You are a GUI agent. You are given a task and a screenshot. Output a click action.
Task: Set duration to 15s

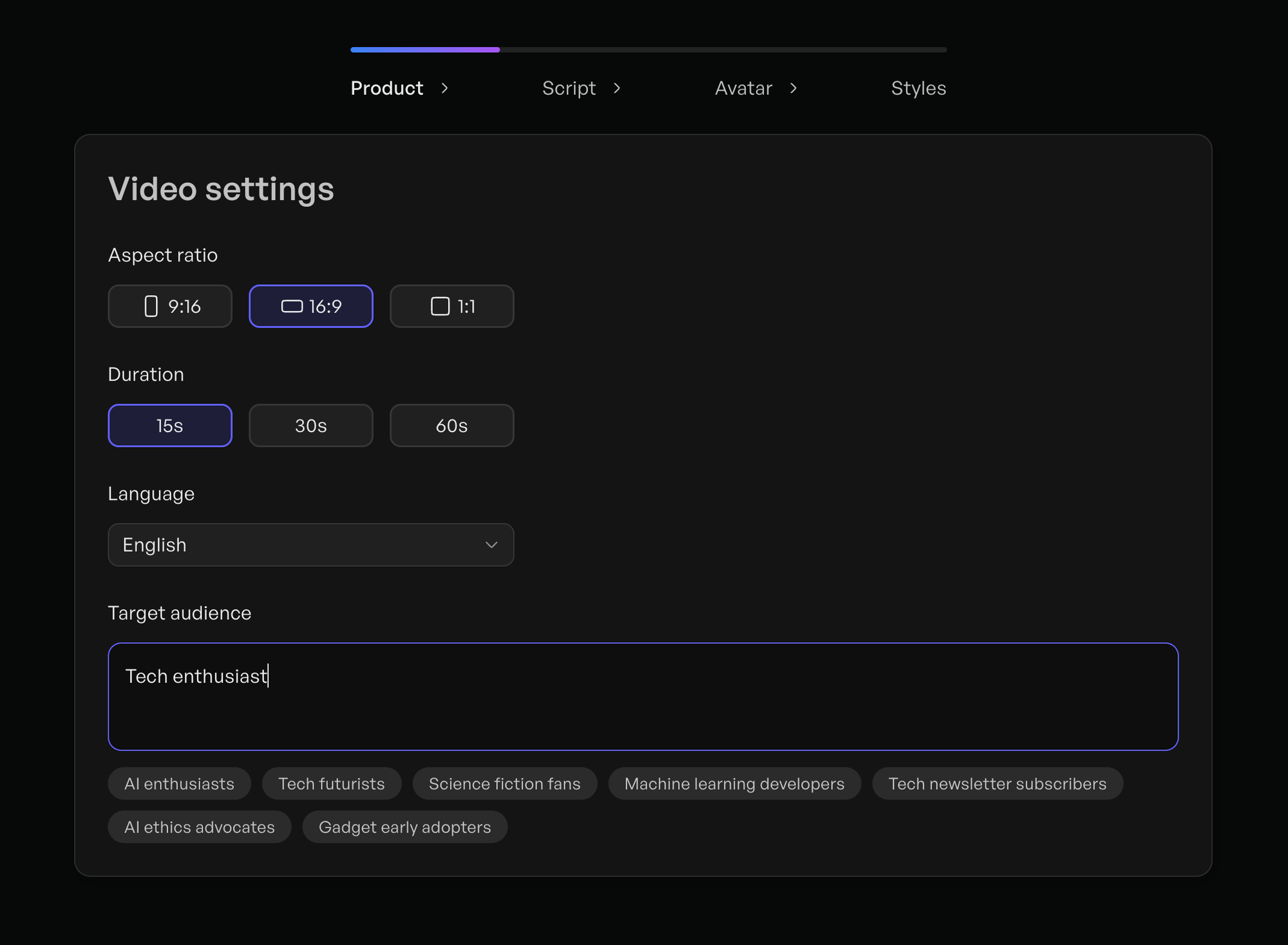(x=170, y=425)
